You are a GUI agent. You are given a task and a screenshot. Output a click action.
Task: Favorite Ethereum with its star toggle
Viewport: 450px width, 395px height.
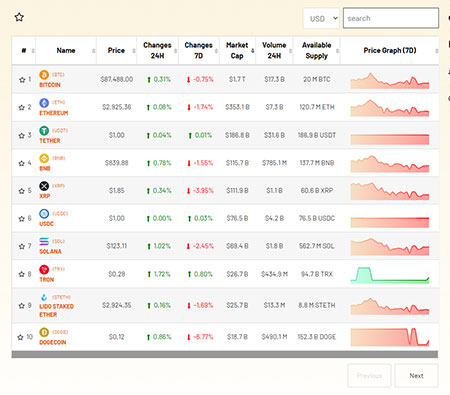[x=22, y=107]
